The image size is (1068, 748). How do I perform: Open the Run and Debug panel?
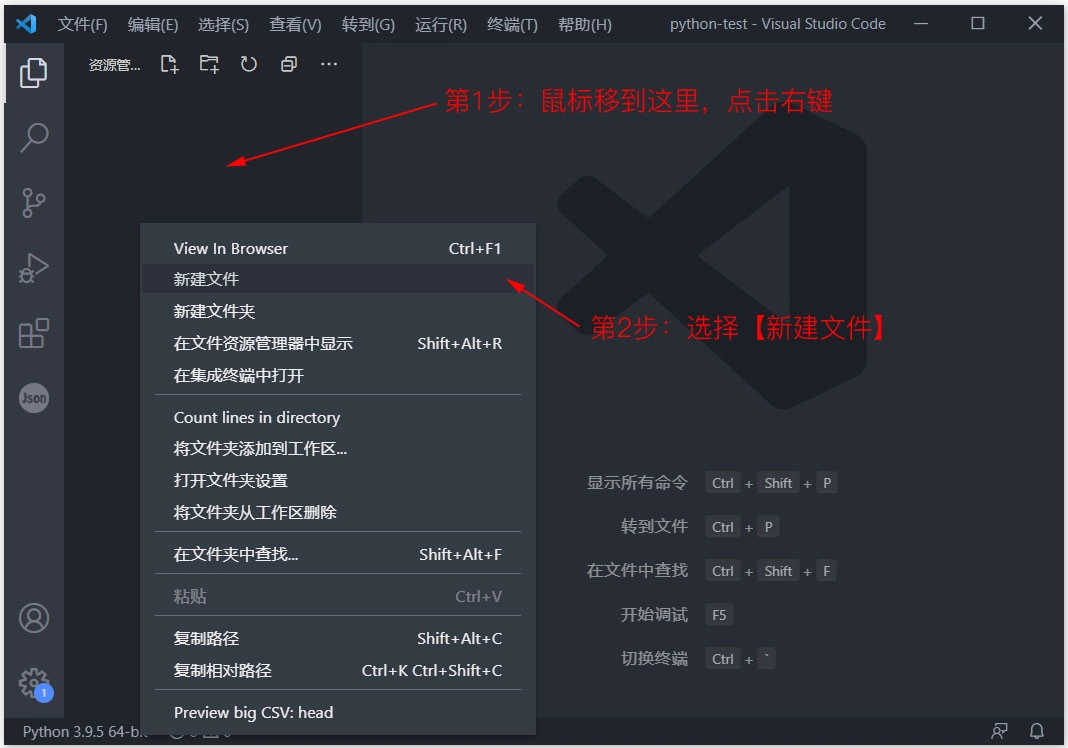point(34,267)
